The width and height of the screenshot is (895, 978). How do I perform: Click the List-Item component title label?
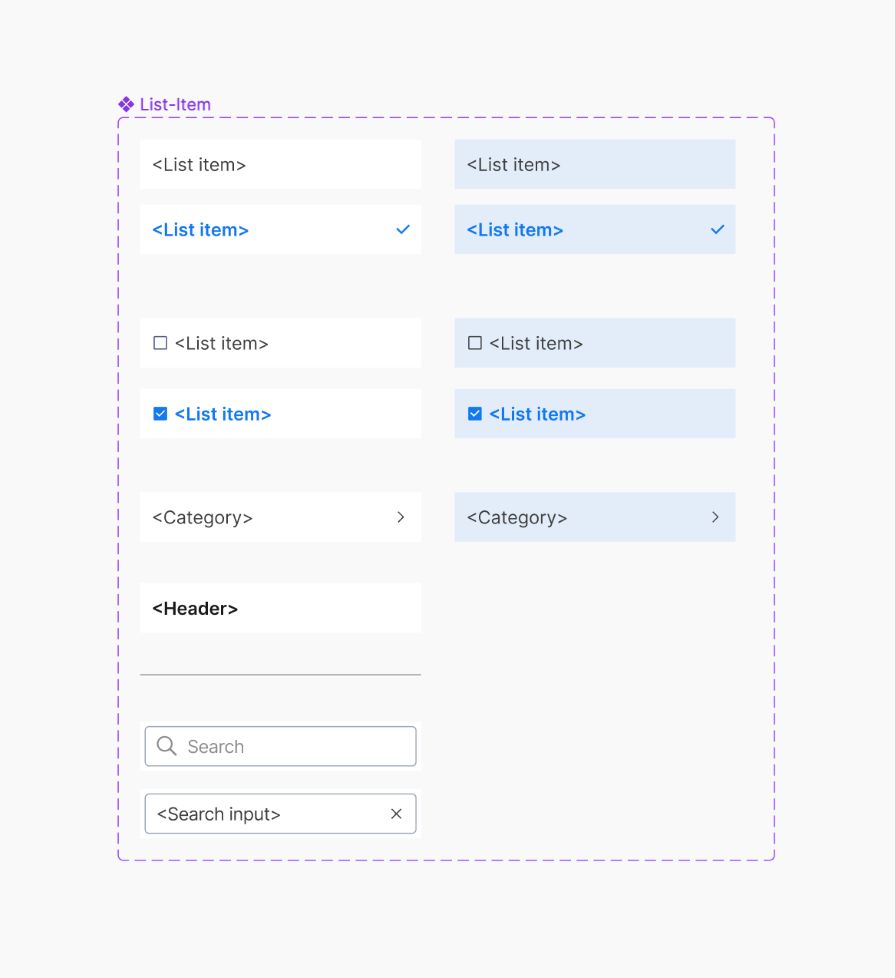point(175,104)
